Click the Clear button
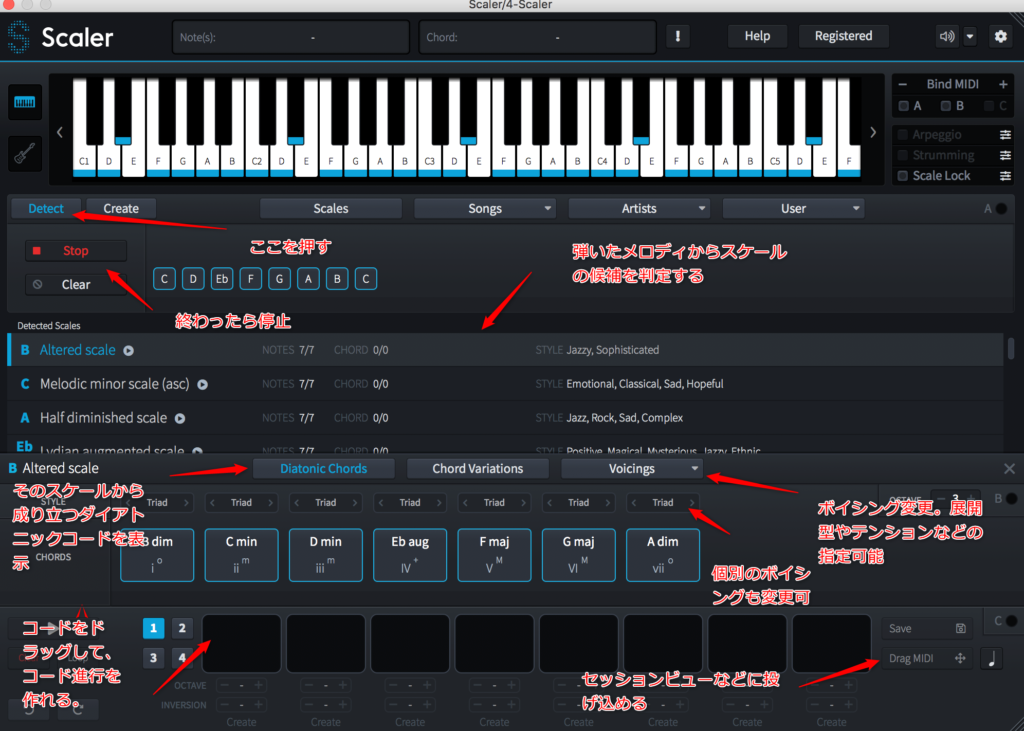The width and height of the screenshot is (1024, 731). [76, 284]
